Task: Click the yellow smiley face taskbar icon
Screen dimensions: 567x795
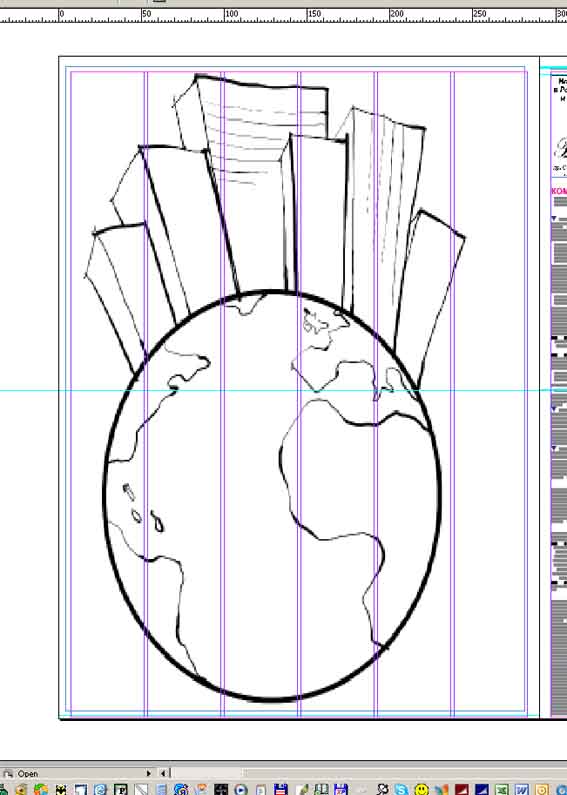Action: [421, 789]
